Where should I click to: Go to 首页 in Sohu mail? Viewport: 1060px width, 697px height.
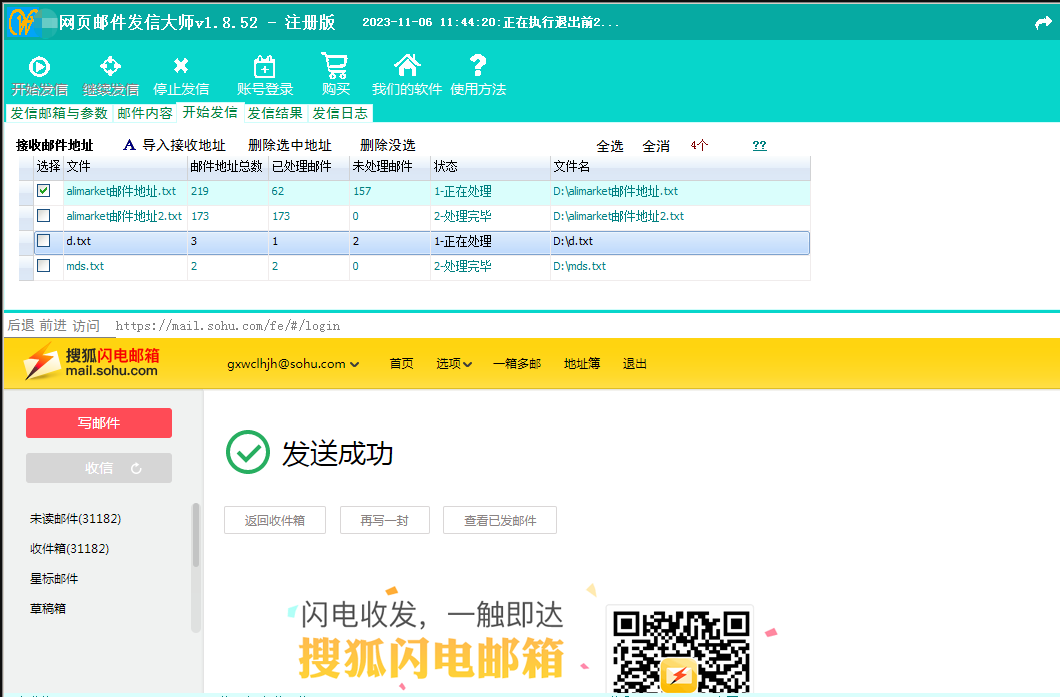(402, 364)
